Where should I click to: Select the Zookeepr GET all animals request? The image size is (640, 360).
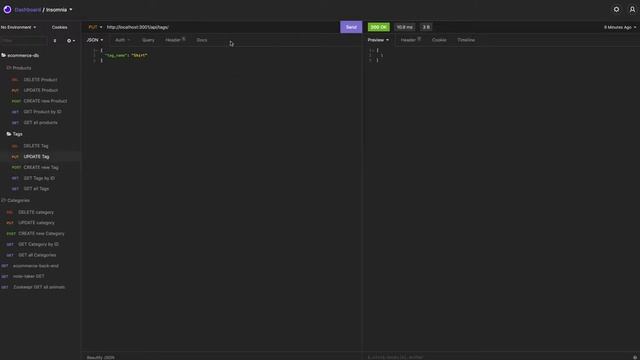tap(40, 287)
